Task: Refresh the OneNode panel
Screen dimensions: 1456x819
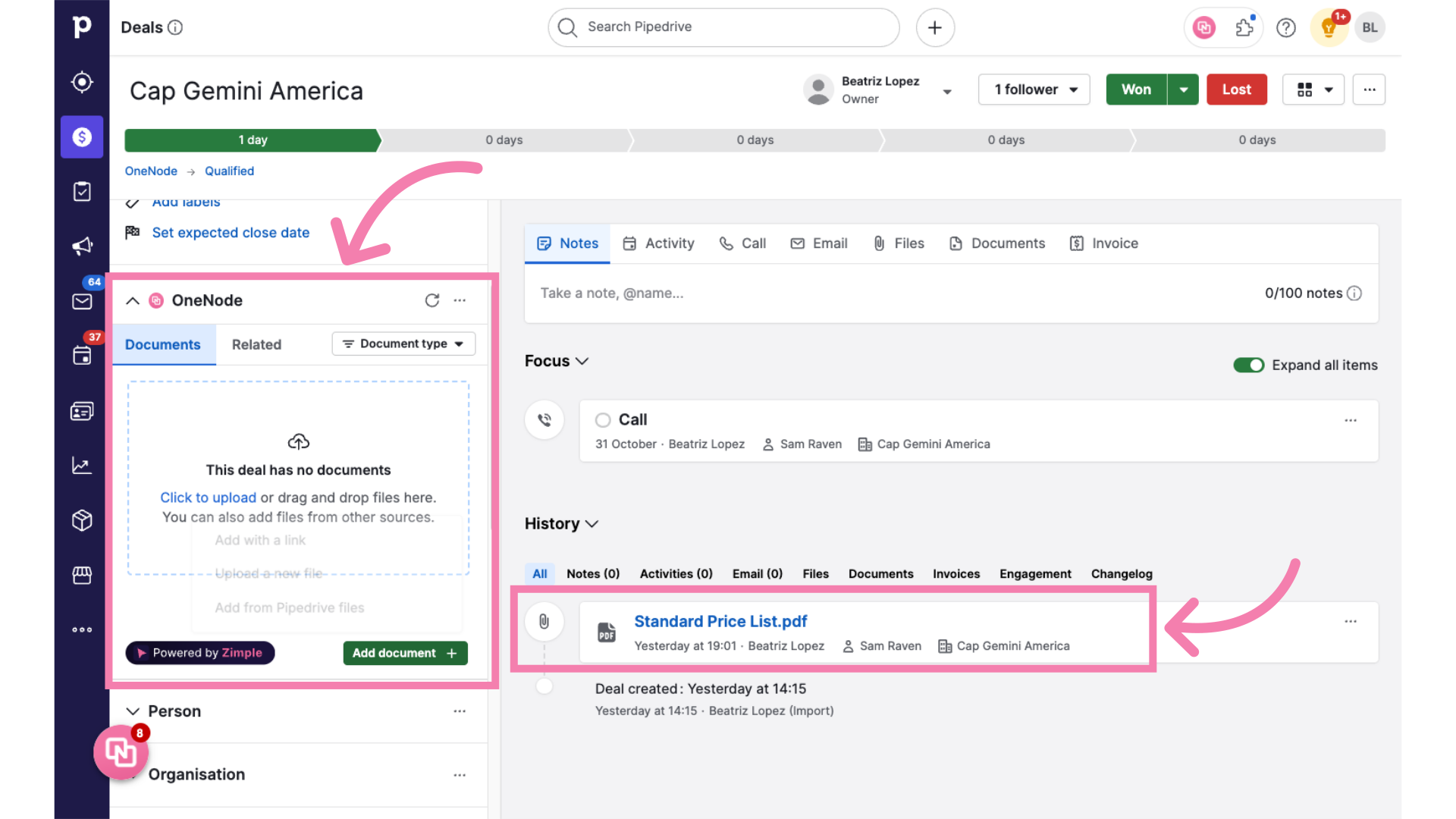Action: pos(432,300)
